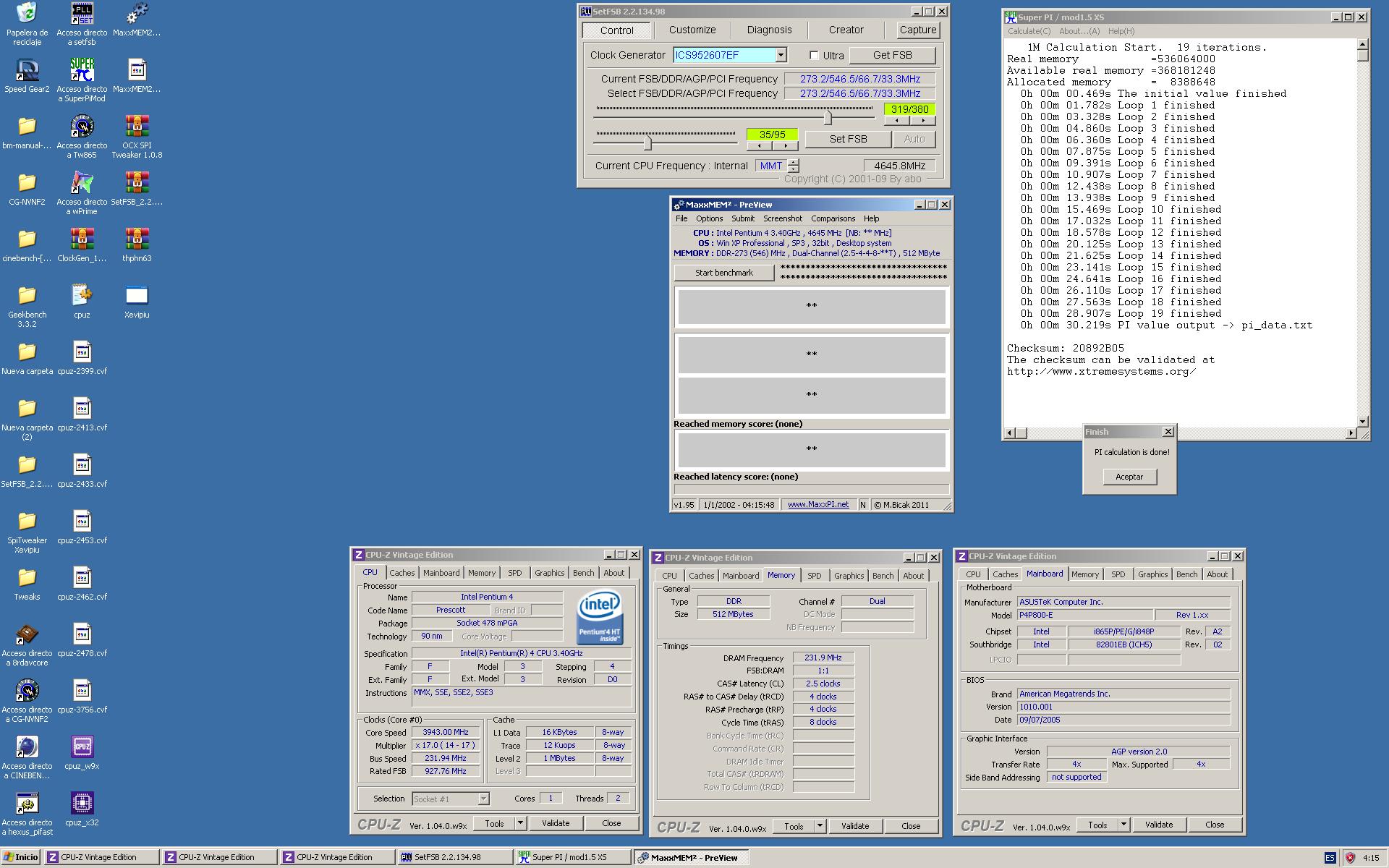Select the cpuz-3756.cvf file
The height and width of the screenshot is (868, 1389).
click(x=82, y=696)
